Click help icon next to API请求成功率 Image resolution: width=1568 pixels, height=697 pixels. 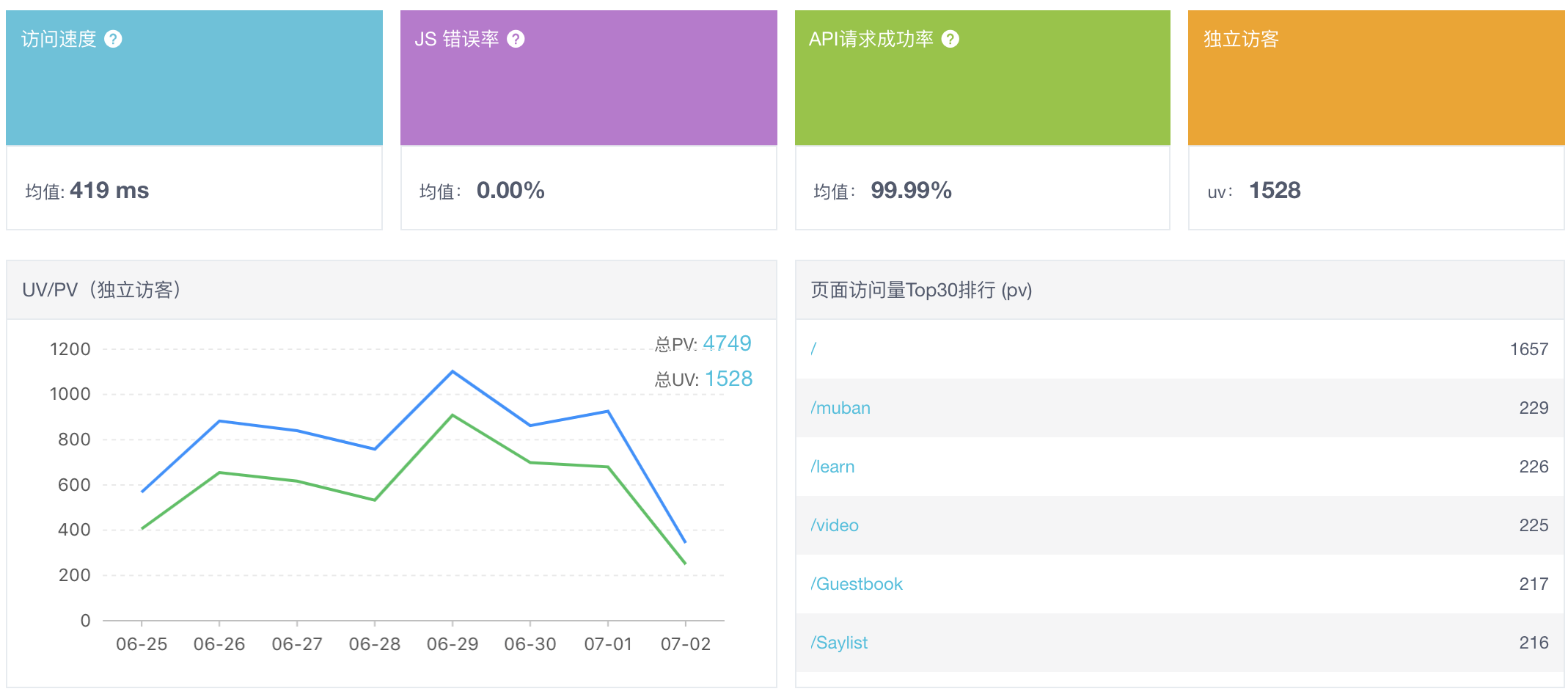950,39
